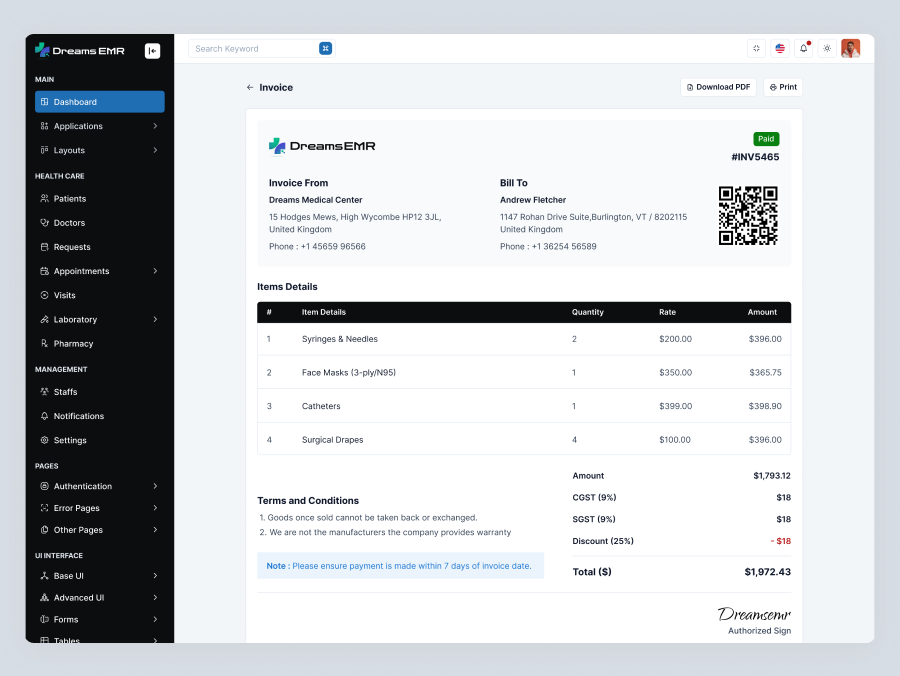
Task: Click the Visits icon in sidebar
Action: tap(44, 295)
